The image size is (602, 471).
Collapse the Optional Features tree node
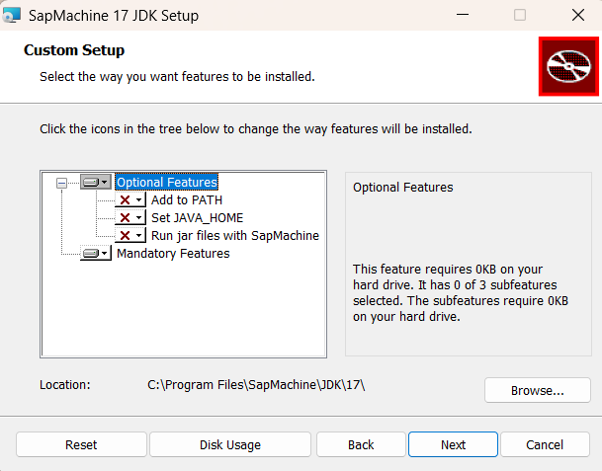coord(61,183)
